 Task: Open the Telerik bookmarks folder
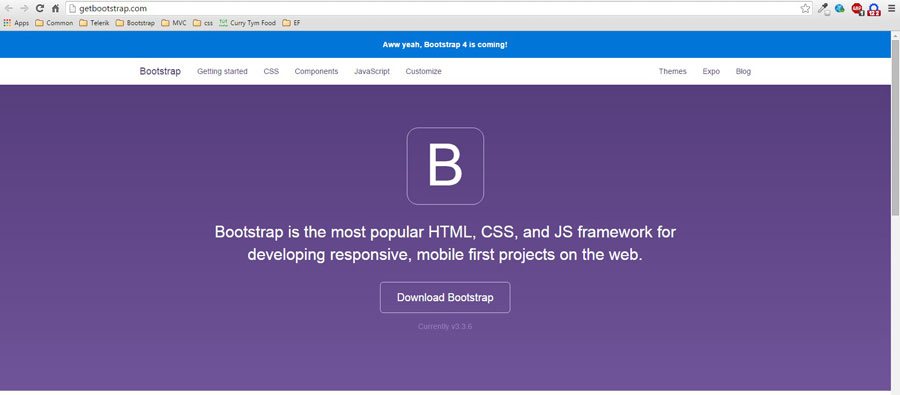pos(94,23)
